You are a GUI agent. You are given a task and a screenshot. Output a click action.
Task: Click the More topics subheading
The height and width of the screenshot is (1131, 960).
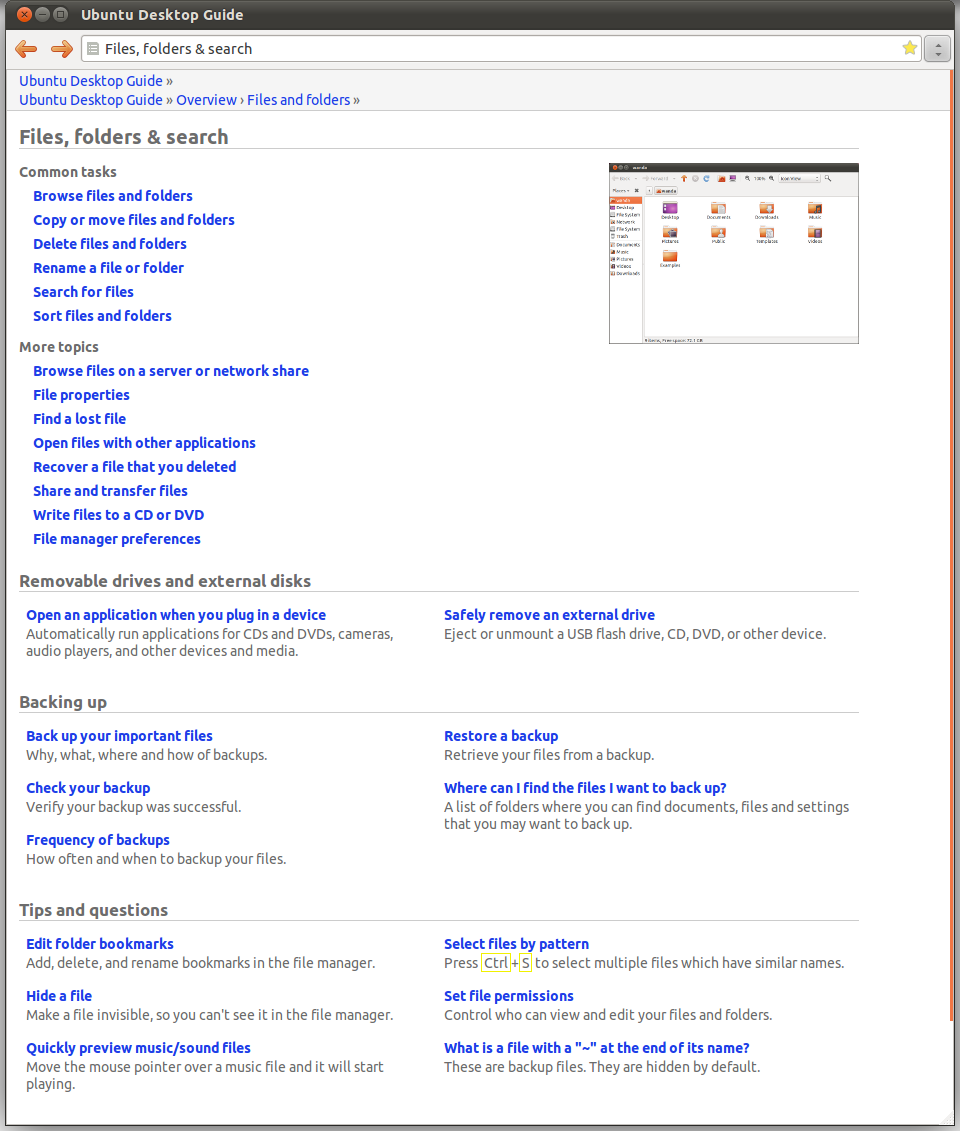pyautogui.click(x=59, y=347)
